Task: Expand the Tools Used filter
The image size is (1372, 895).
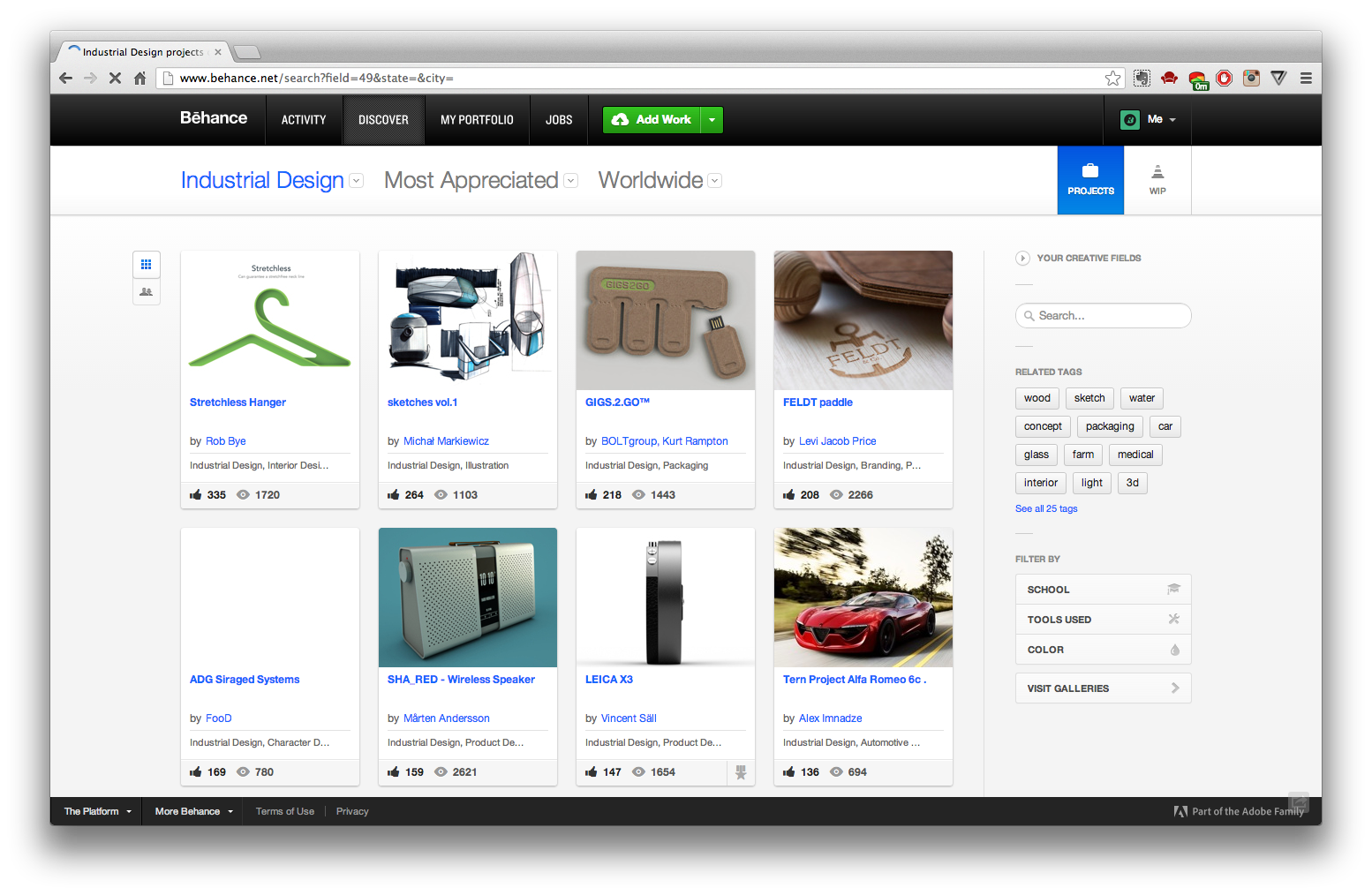Action: (1103, 619)
